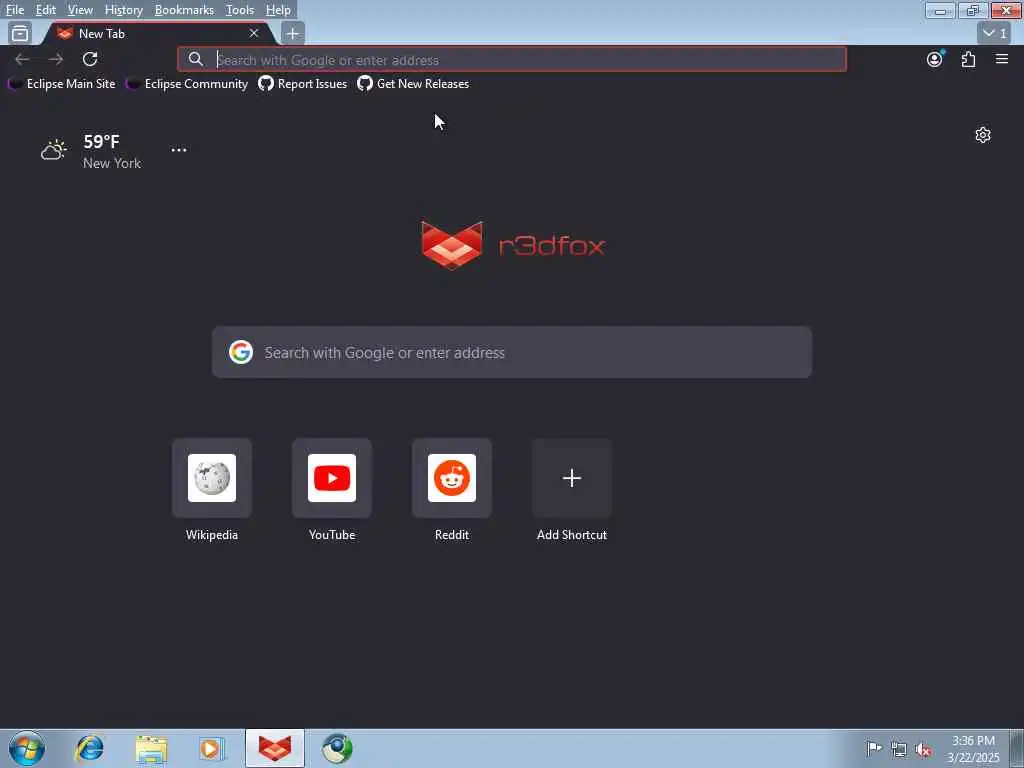The height and width of the screenshot is (768, 1024).
Task: Open Action Center flag in tray
Action: tap(874, 748)
